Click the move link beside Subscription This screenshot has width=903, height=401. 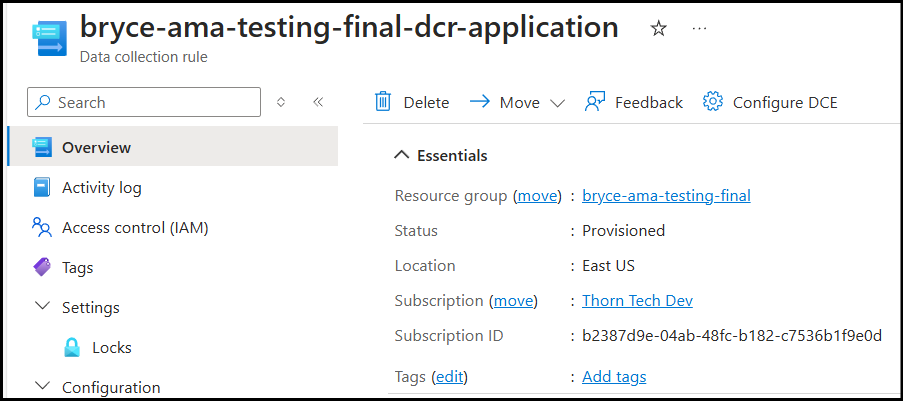point(514,301)
